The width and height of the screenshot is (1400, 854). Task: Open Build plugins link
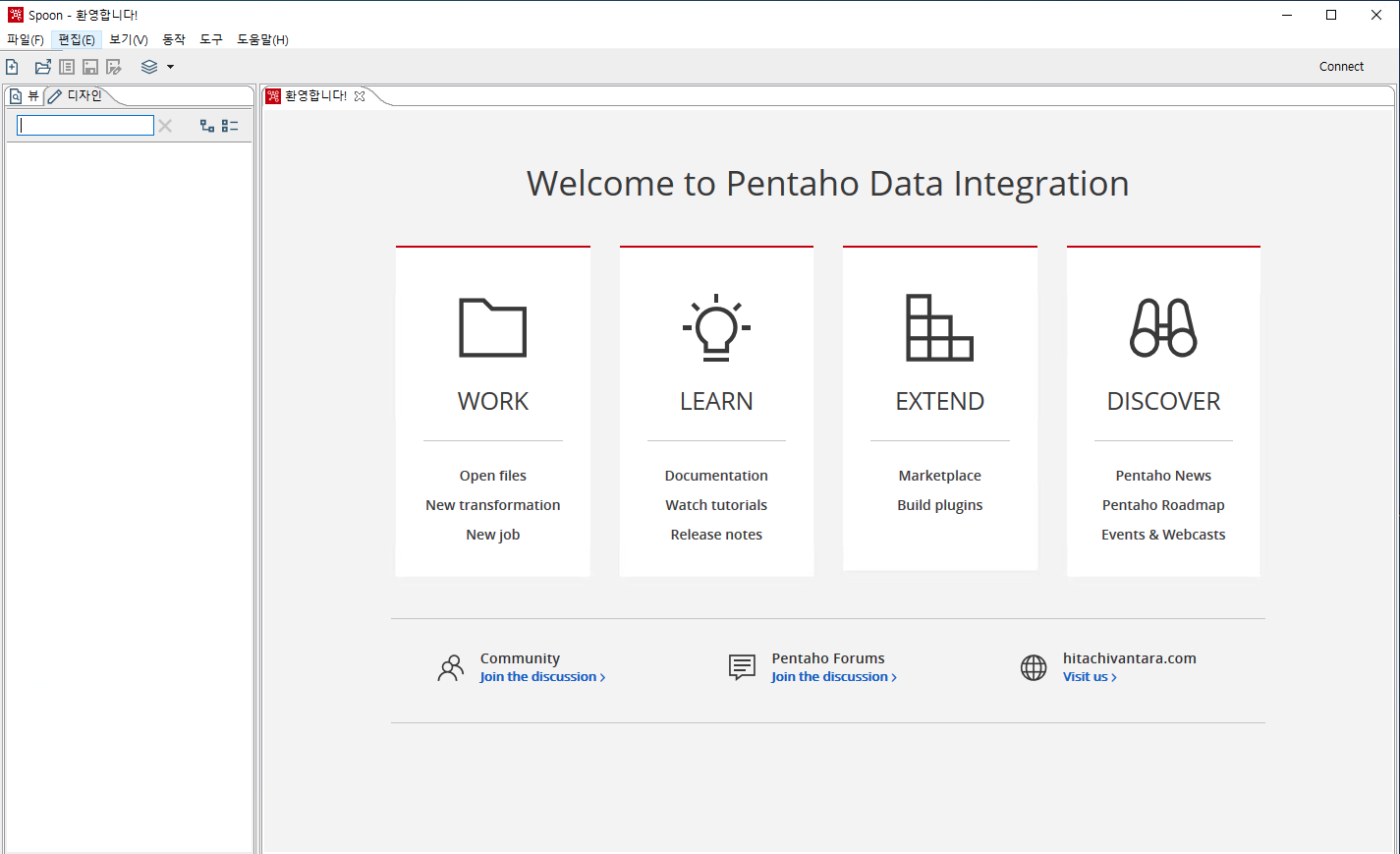(x=939, y=505)
